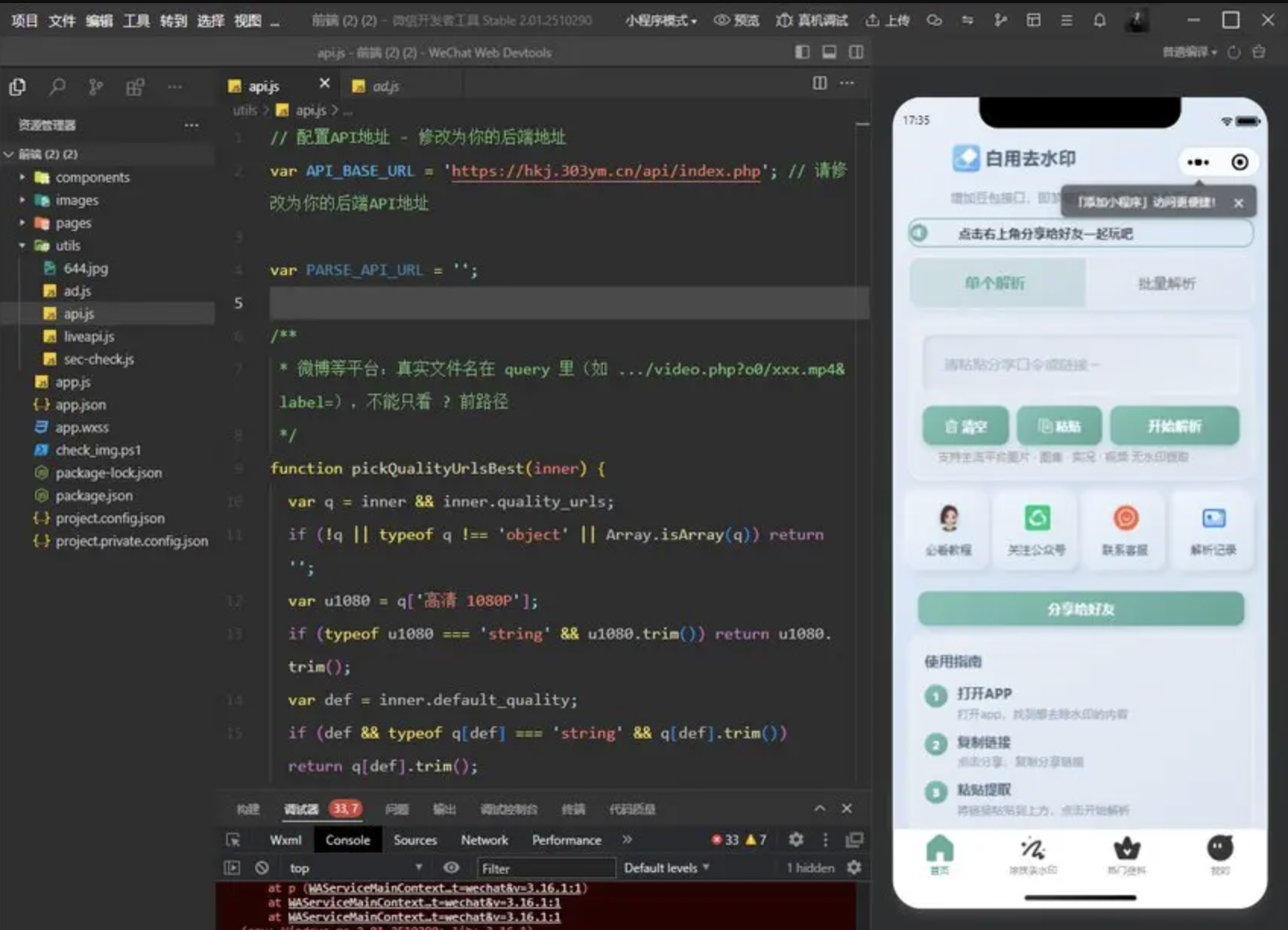Open the 文件 menu
This screenshot has height=930, width=1288.
point(62,21)
